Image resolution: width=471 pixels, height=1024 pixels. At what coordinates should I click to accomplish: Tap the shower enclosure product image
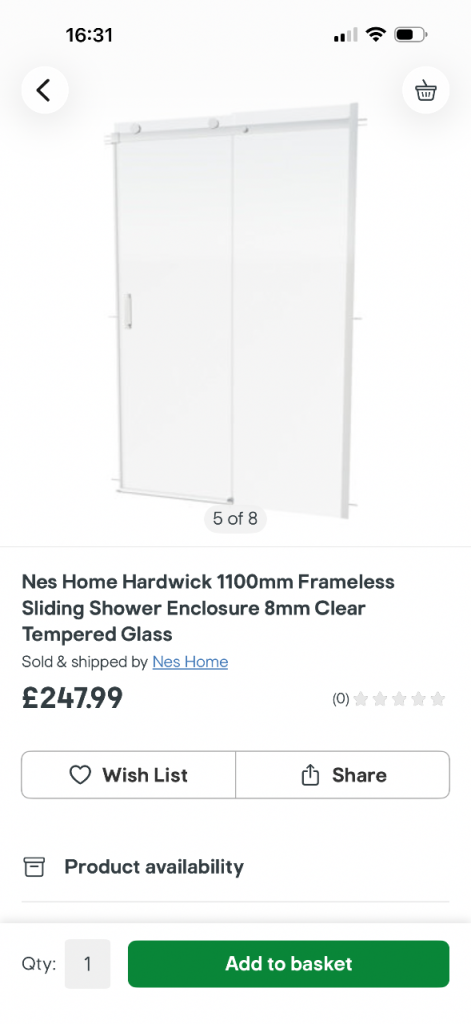235,310
